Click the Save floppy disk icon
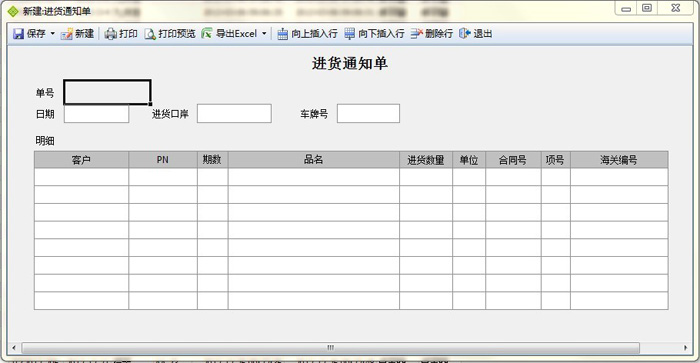The image size is (700, 363). point(18,34)
